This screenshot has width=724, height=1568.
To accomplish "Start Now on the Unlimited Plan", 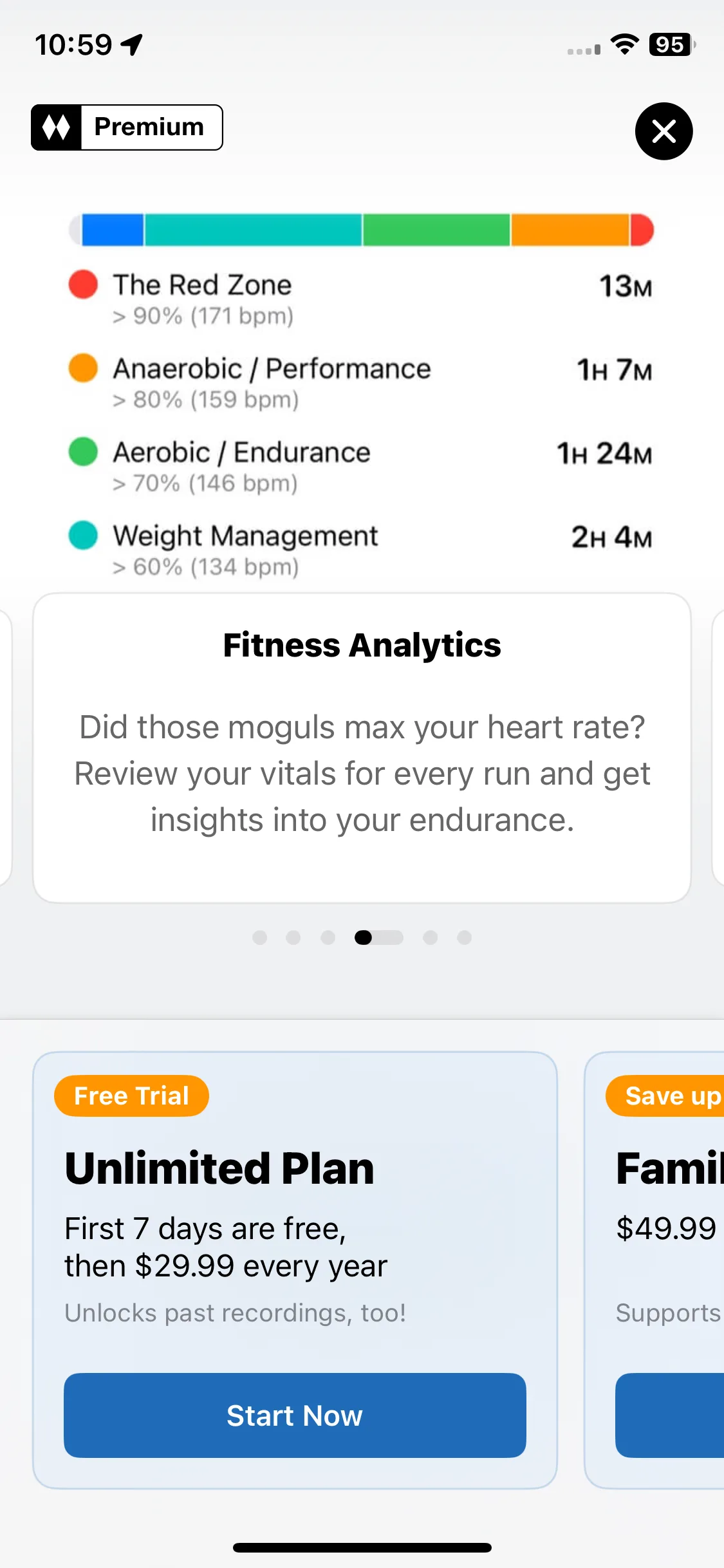I will (x=295, y=1415).
